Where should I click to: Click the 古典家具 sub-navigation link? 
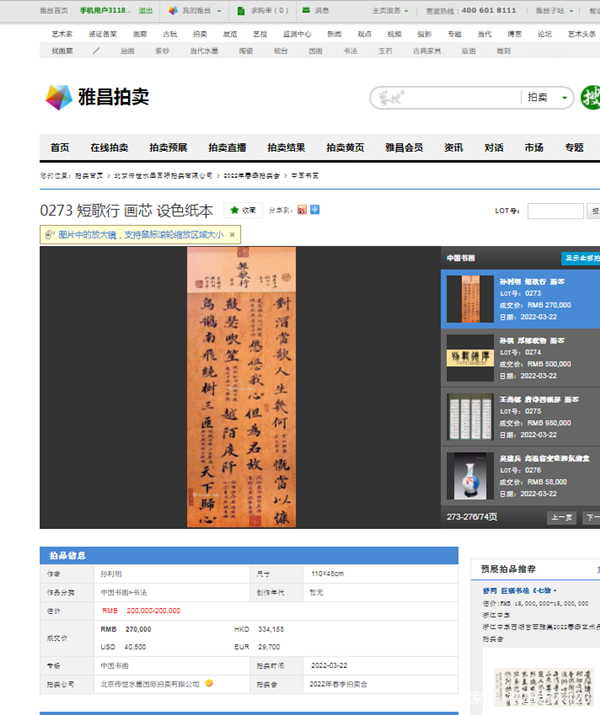427,51
